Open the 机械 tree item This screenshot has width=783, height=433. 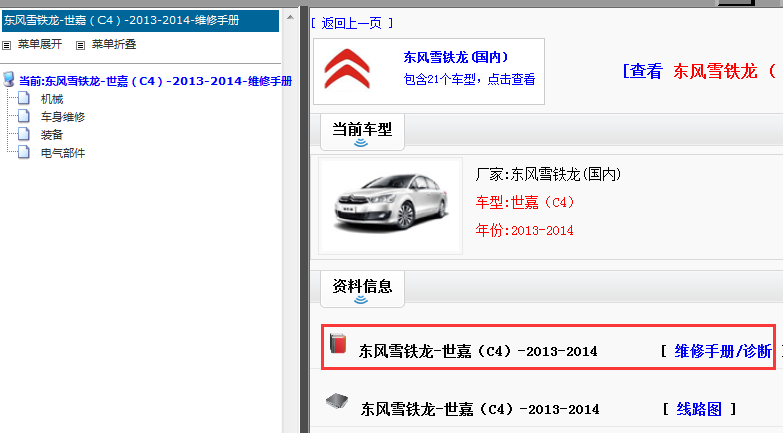tap(52, 99)
